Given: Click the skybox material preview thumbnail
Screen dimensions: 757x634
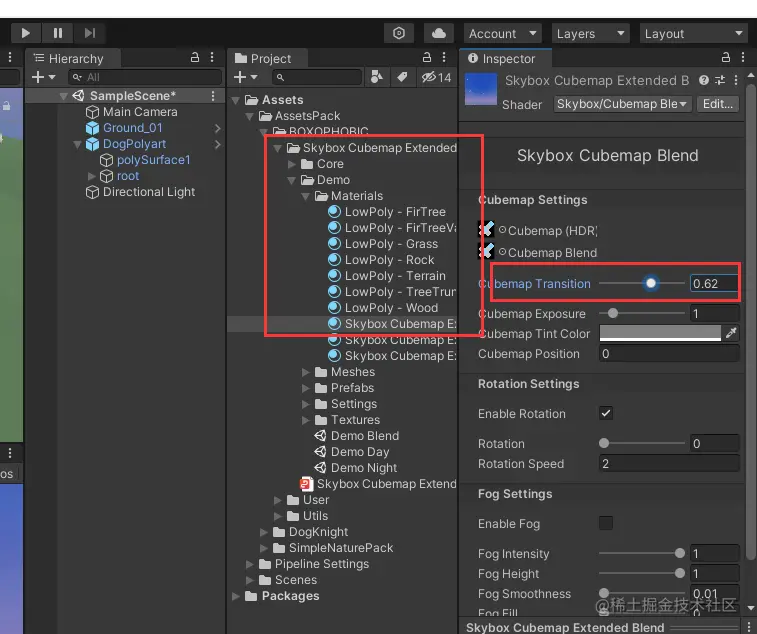Looking at the screenshot, I should click(480, 89).
